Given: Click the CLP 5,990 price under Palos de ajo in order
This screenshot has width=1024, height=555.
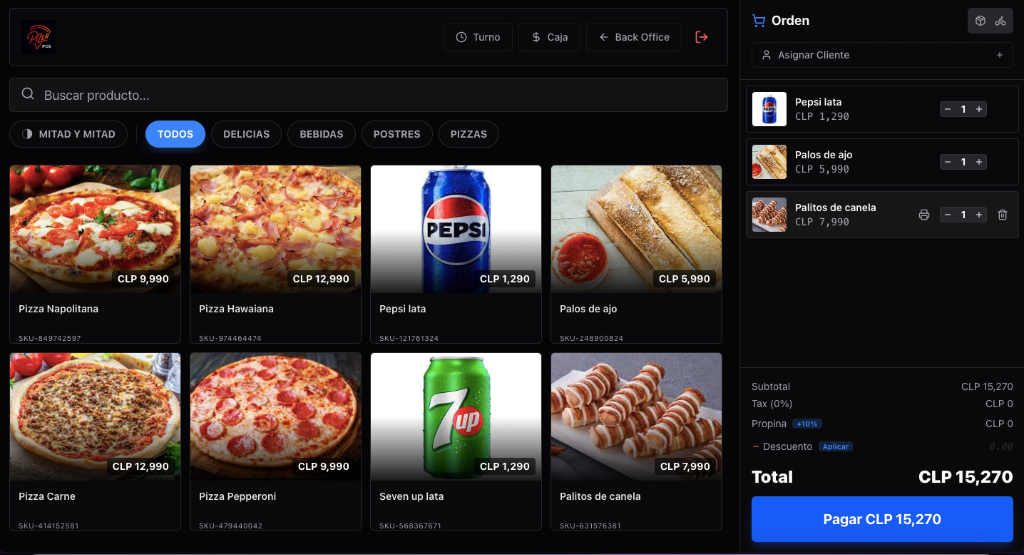Looking at the screenshot, I should point(822,169).
